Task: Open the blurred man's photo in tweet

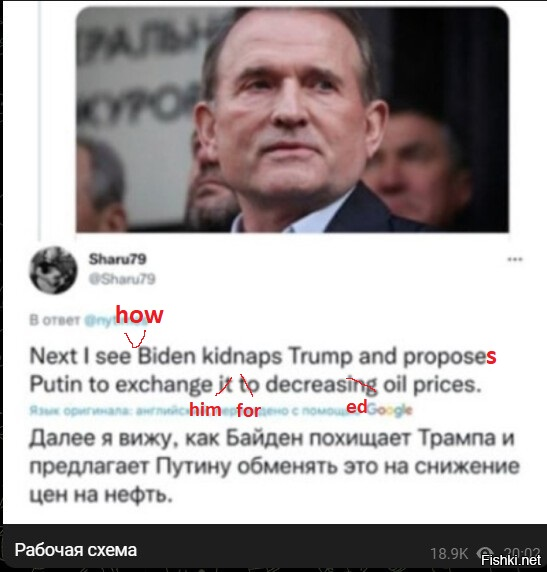Action: (292, 119)
